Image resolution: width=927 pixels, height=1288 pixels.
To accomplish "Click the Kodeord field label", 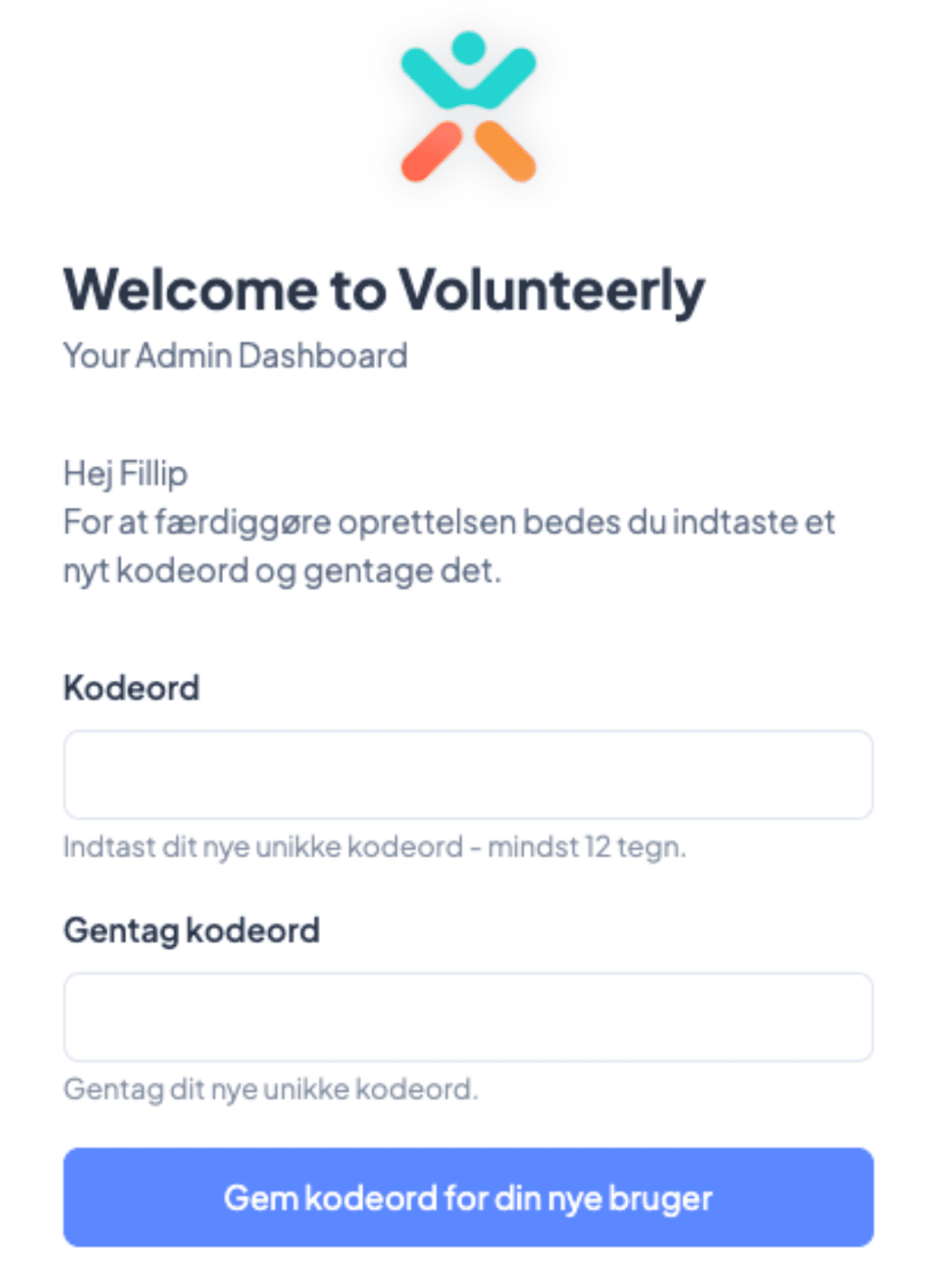I will (x=132, y=687).
